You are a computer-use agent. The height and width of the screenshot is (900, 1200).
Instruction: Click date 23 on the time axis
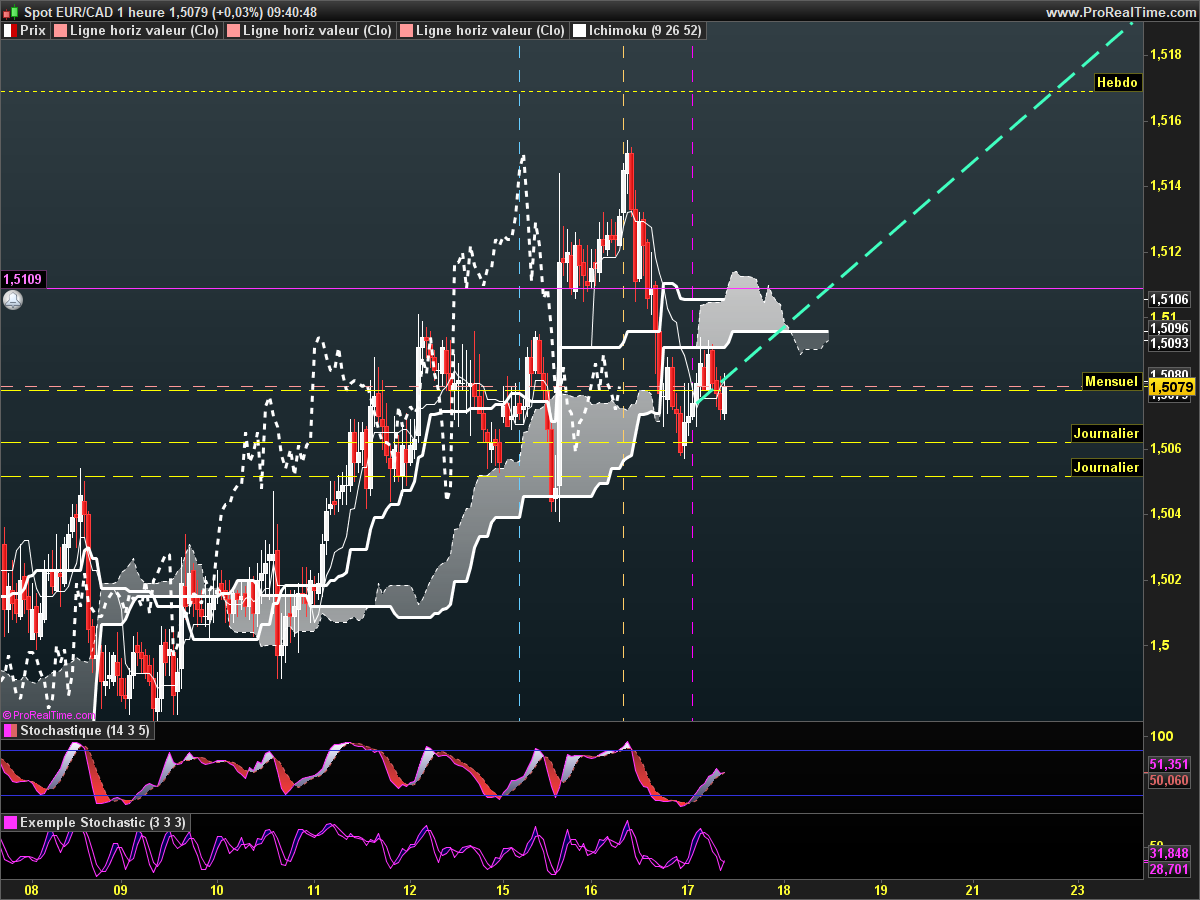coord(1077,890)
